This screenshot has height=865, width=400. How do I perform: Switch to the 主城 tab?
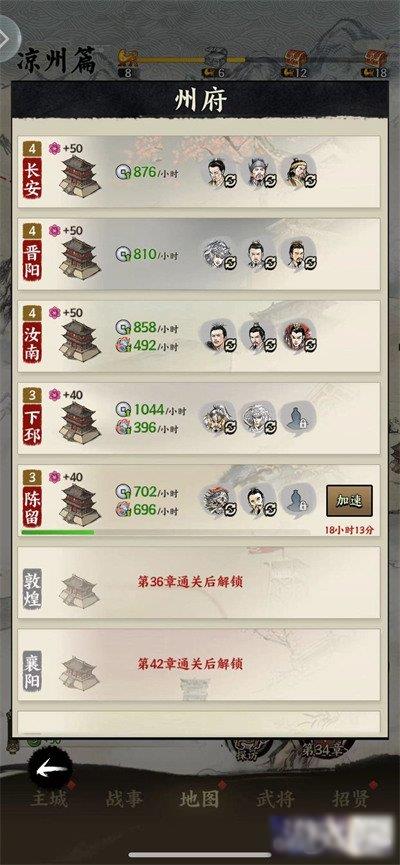(49, 798)
